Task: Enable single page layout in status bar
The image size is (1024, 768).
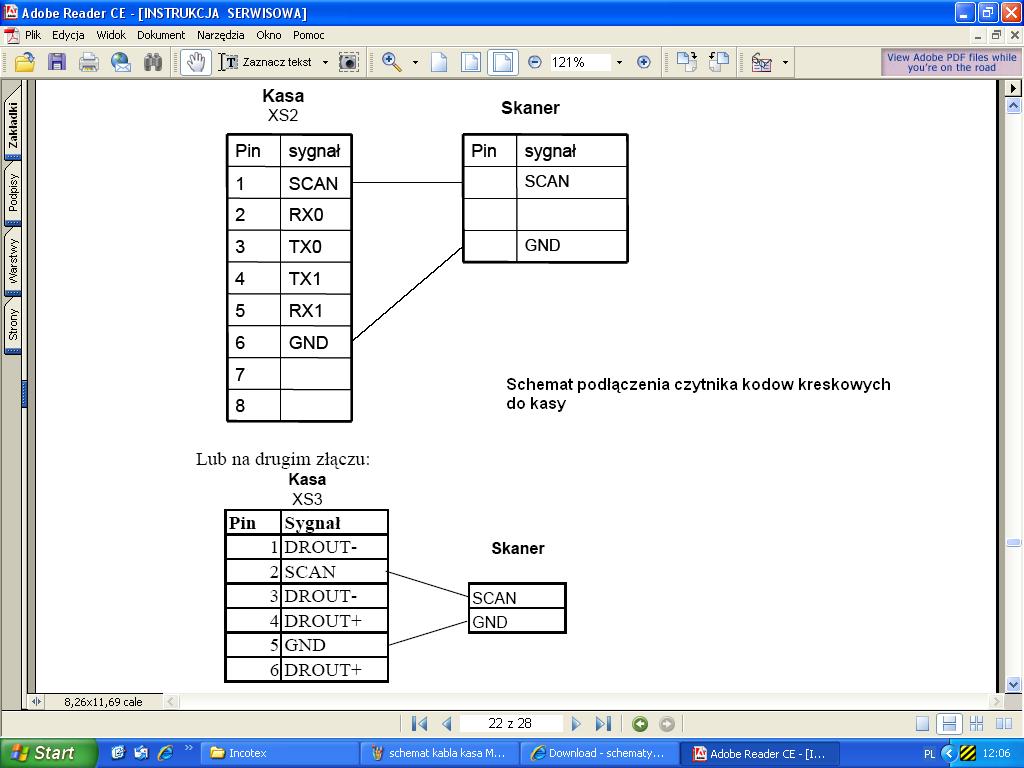Action: [922, 724]
